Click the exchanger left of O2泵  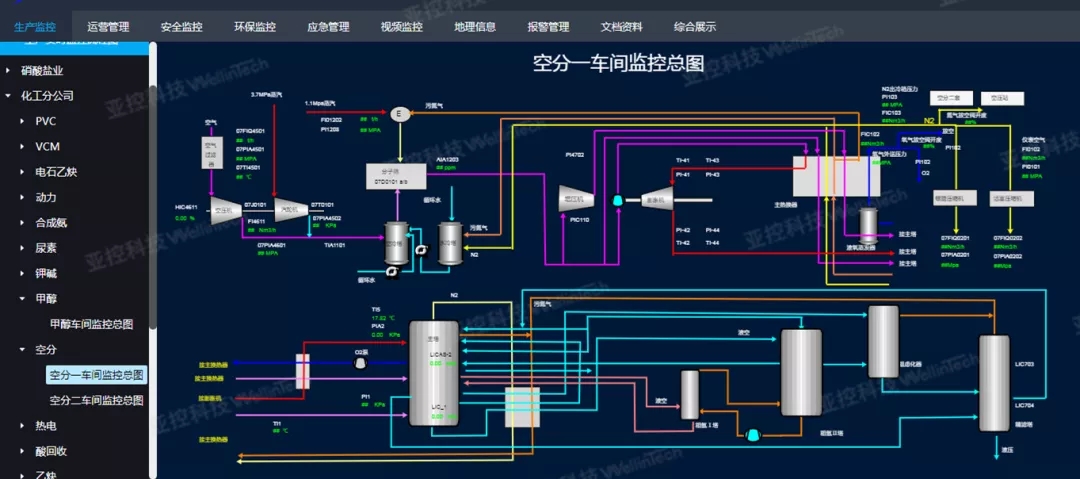[x=302, y=371]
